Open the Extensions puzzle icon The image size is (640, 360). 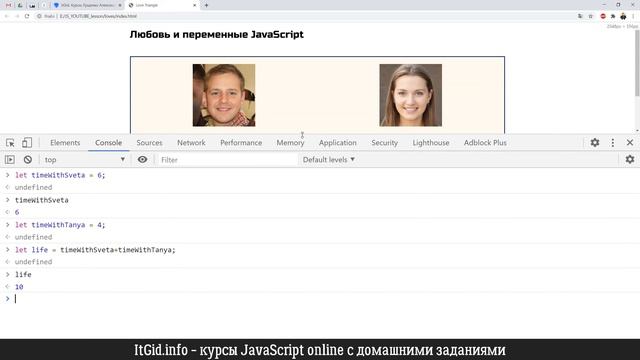point(613,16)
